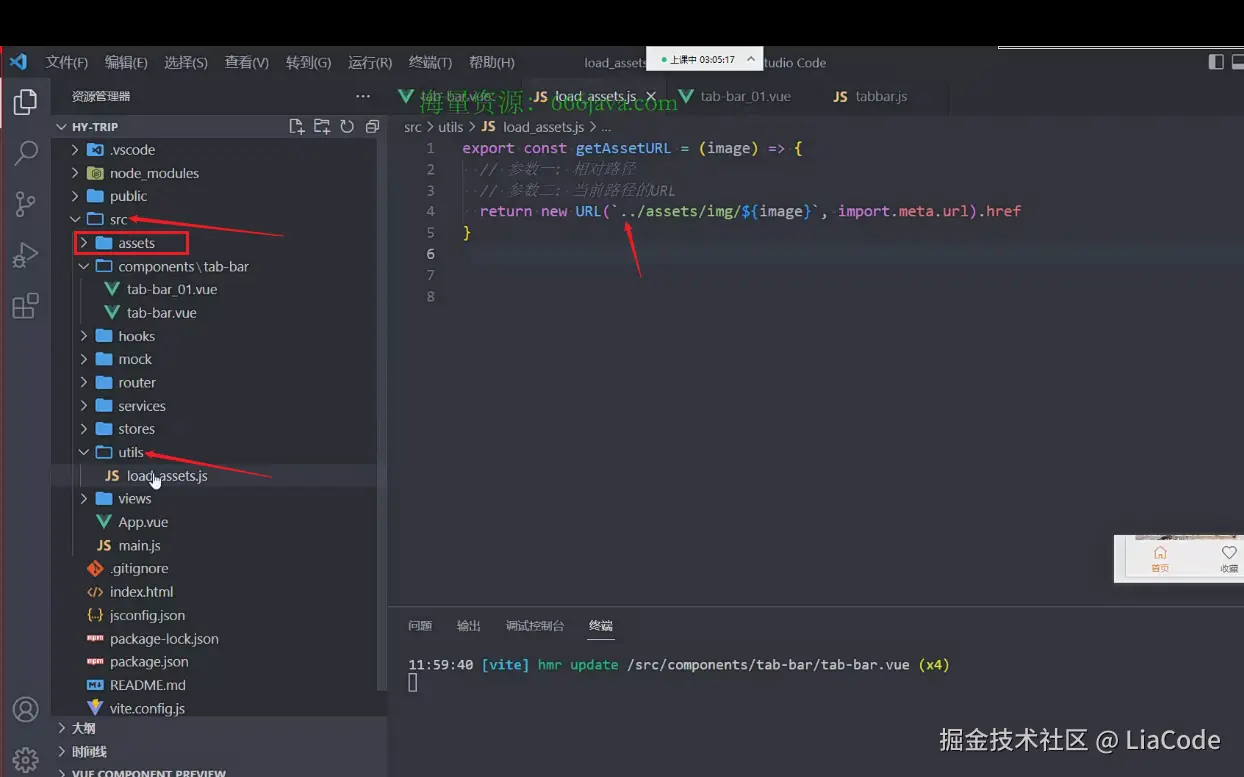Open the Search view in activity bar
Image resolution: width=1244 pixels, height=777 pixels.
(x=25, y=153)
